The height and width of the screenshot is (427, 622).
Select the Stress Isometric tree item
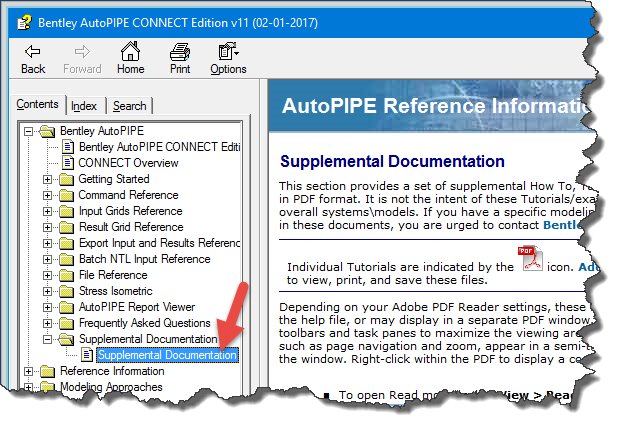pos(116,291)
